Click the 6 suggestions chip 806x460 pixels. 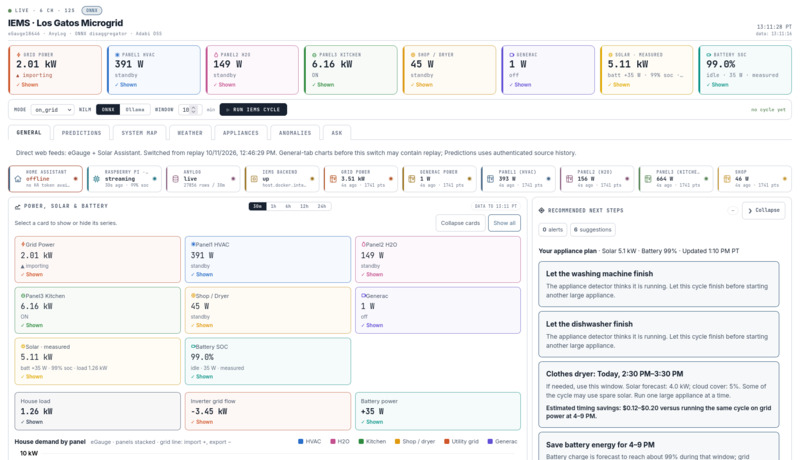tap(593, 230)
